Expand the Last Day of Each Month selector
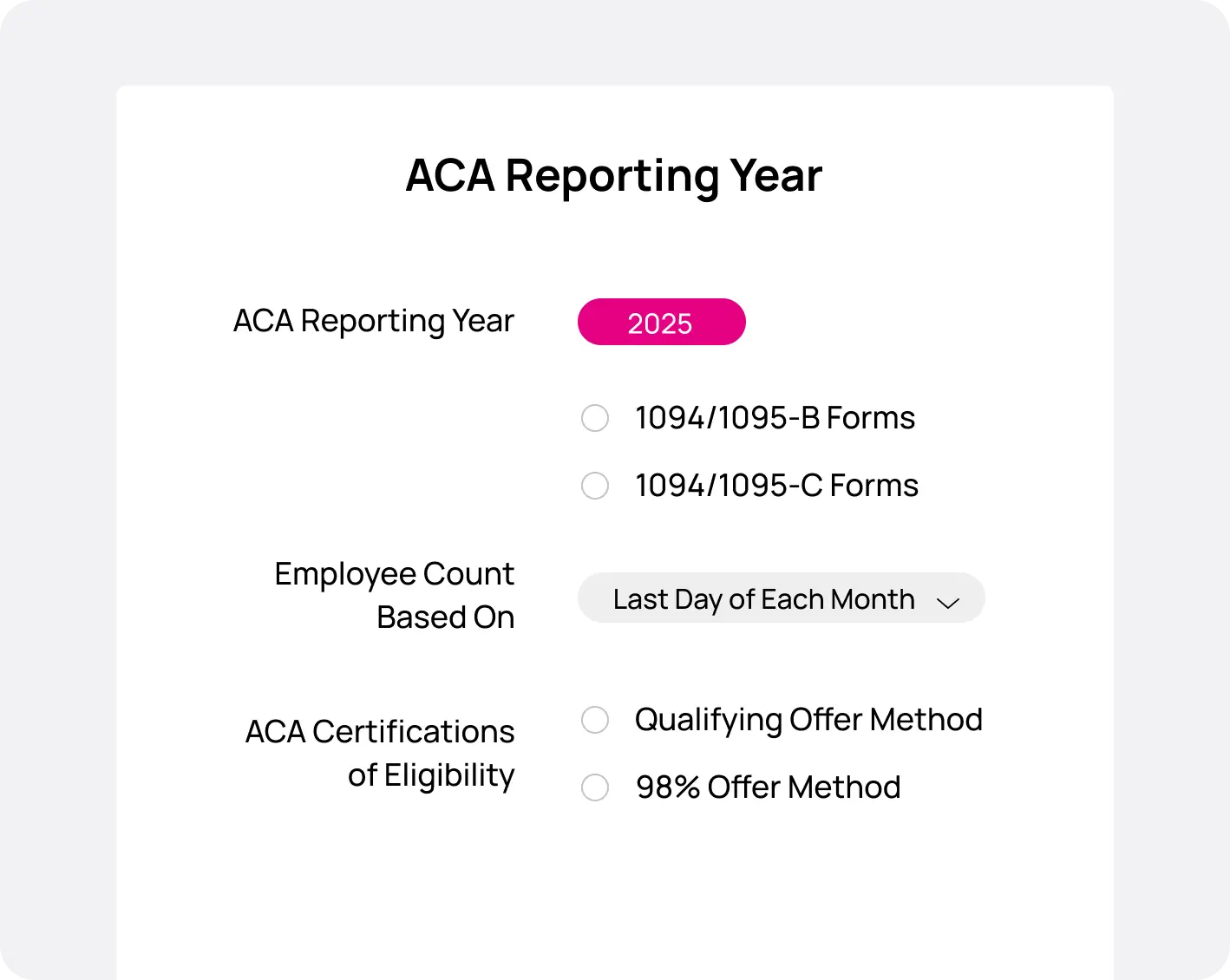Image resolution: width=1230 pixels, height=980 pixels. point(780,598)
